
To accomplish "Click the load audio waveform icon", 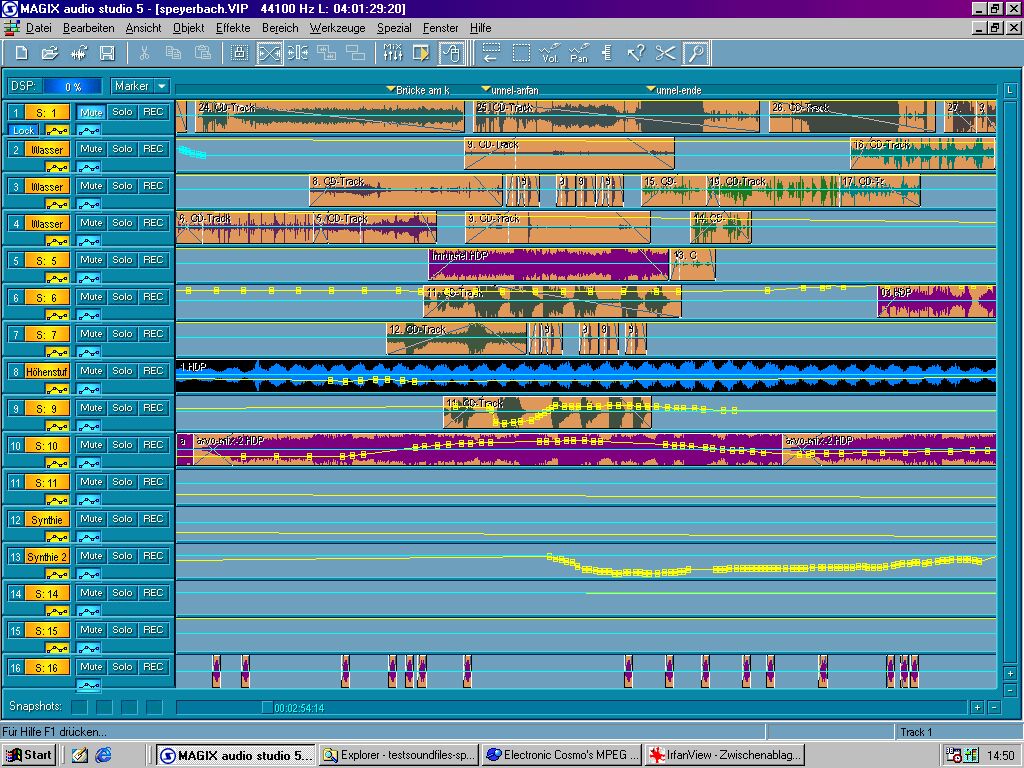I will [79, 54].
